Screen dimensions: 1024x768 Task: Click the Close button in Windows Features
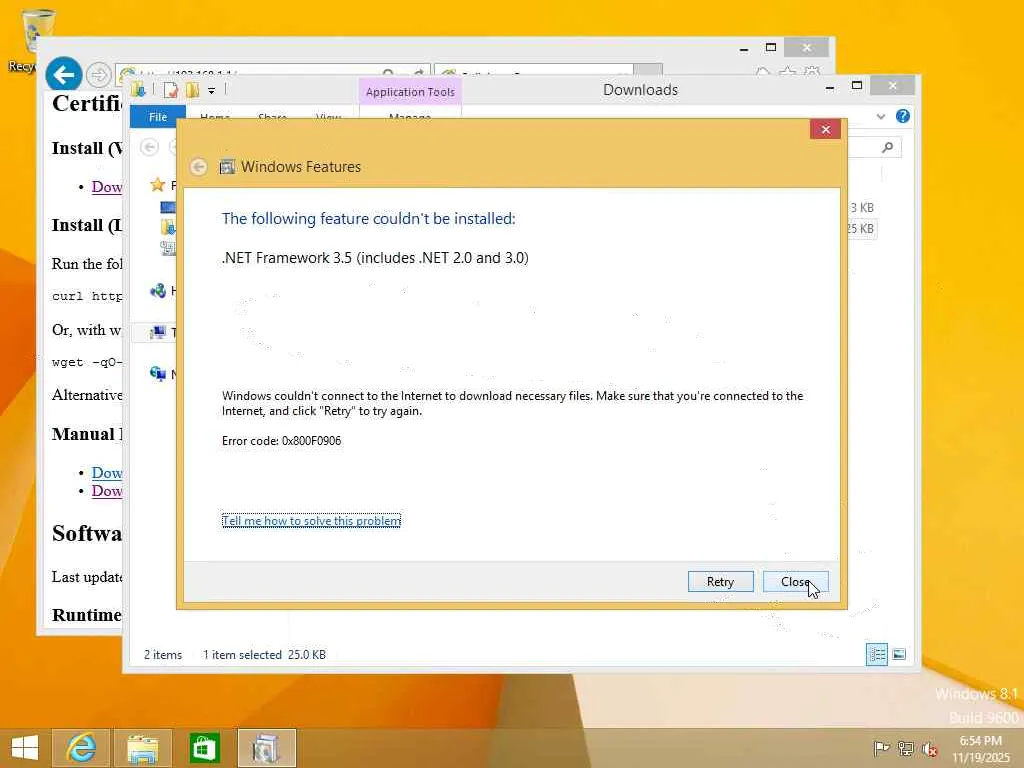795,581
